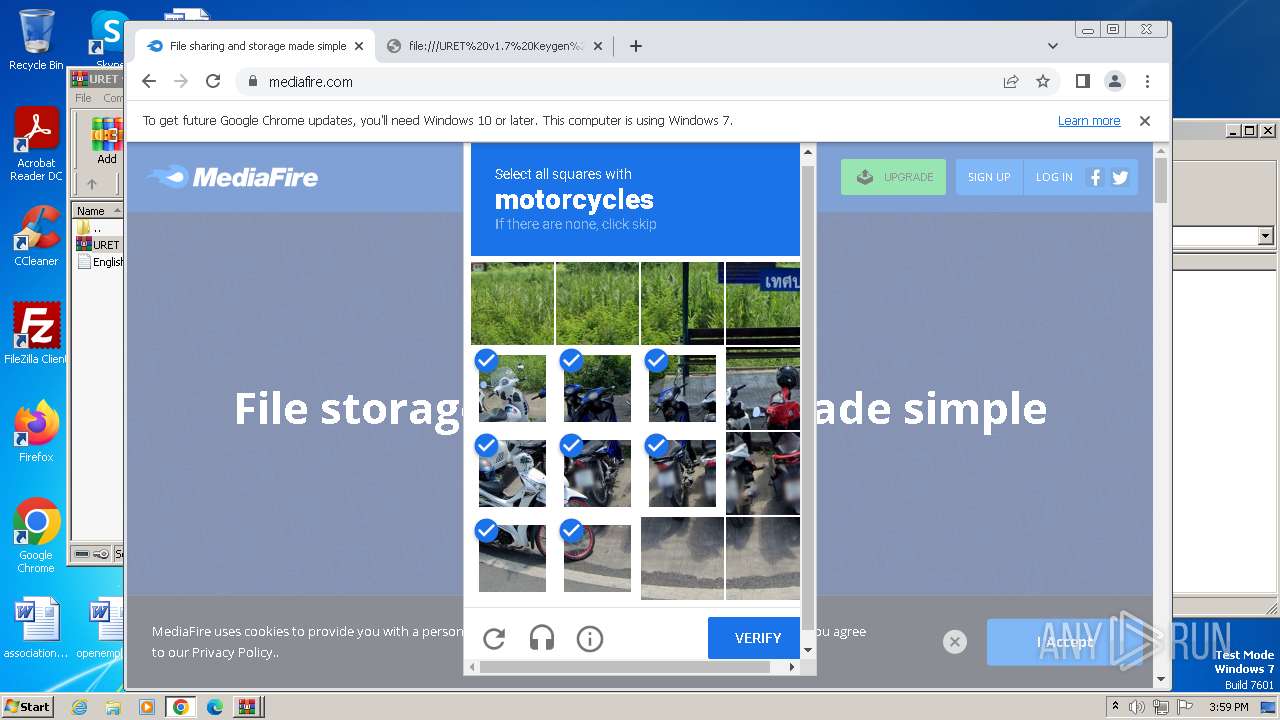Open Internet Explorer from the taskbar
This screenshot has height=720, width=1280.
[x=79, y=707]
